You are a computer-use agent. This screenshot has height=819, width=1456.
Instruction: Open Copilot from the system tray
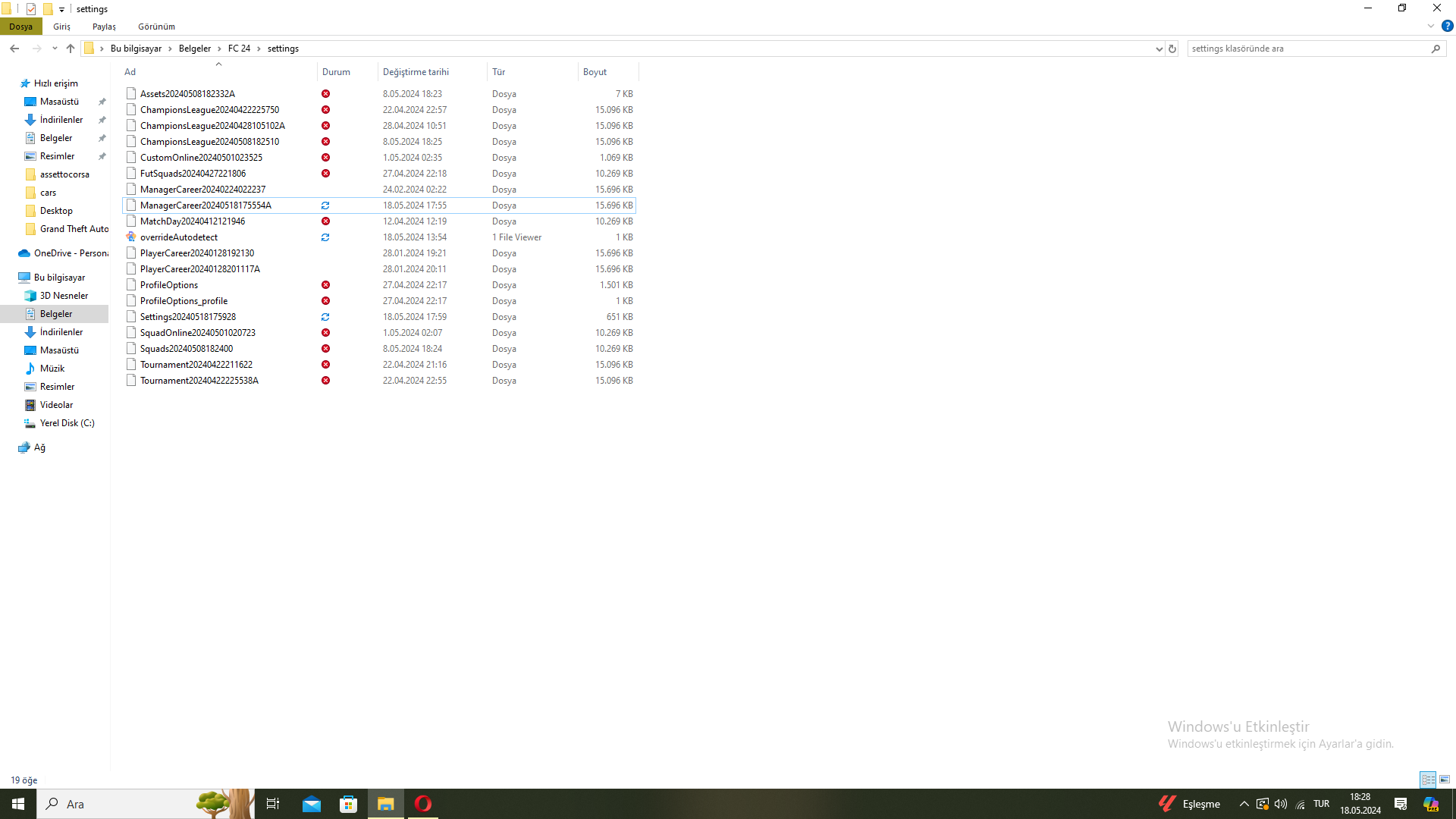coord(1430,804)
